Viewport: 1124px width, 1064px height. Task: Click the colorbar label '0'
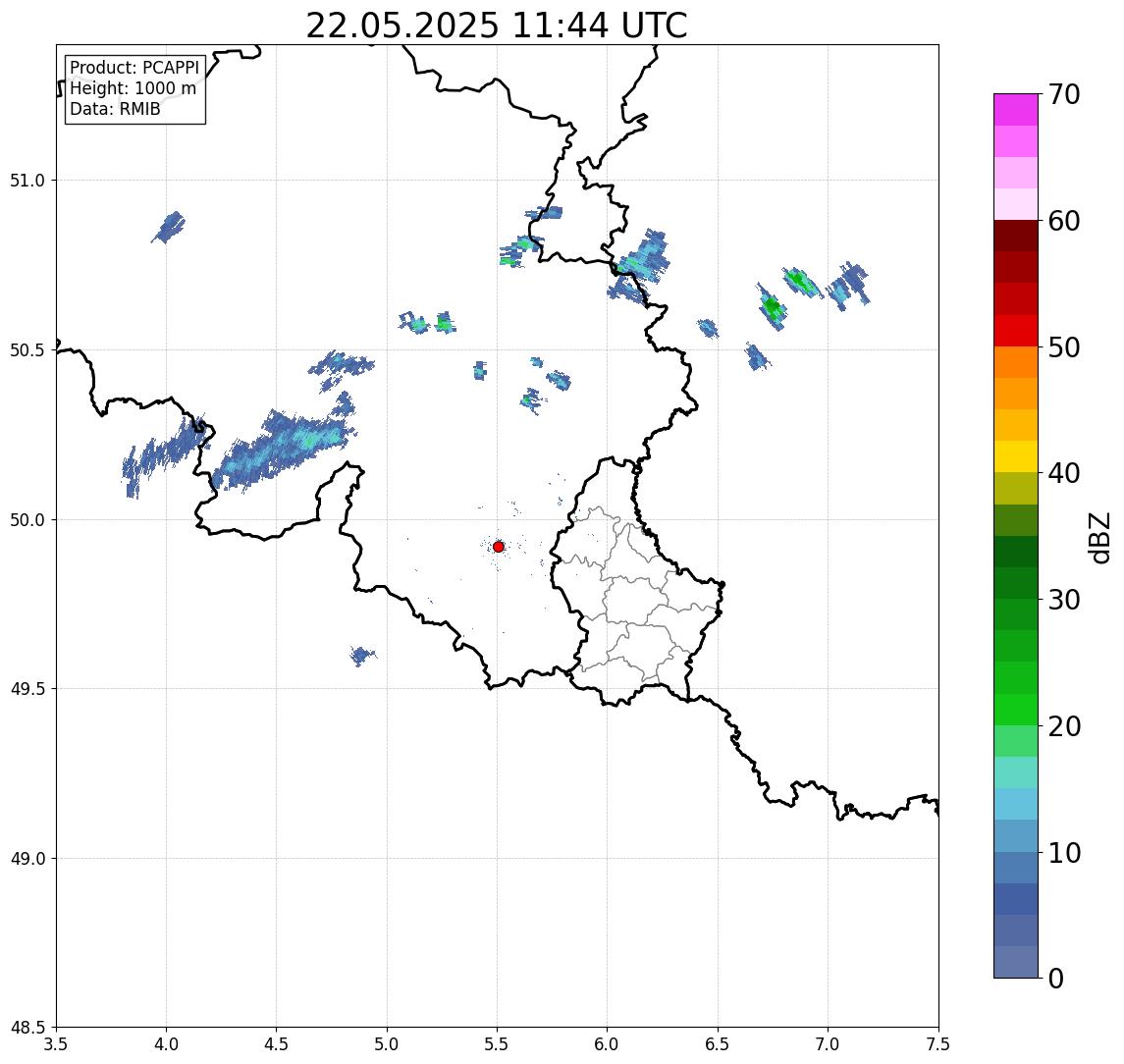point(1056,978)
